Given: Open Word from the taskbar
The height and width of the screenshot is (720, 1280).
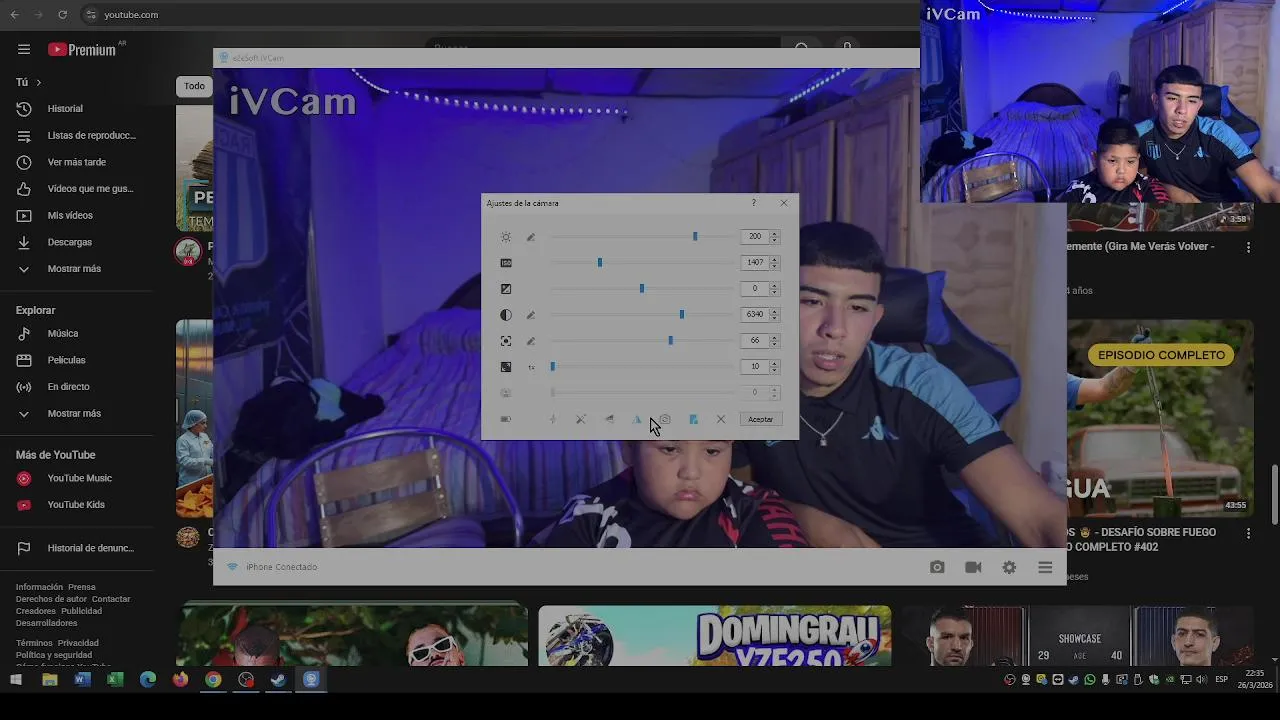Looking at the screenshot, I should 82,680.
